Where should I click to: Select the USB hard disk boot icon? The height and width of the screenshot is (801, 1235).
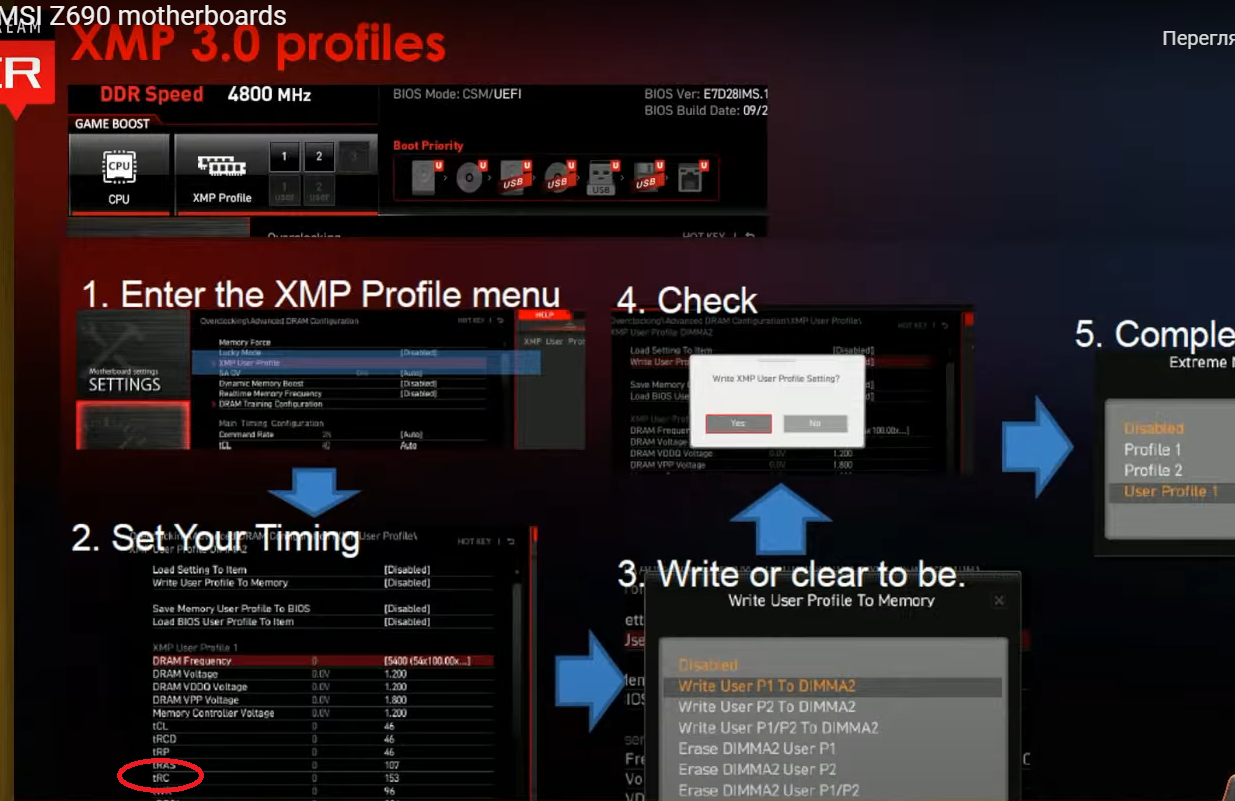pyautogui.click(x=513, y=178)
